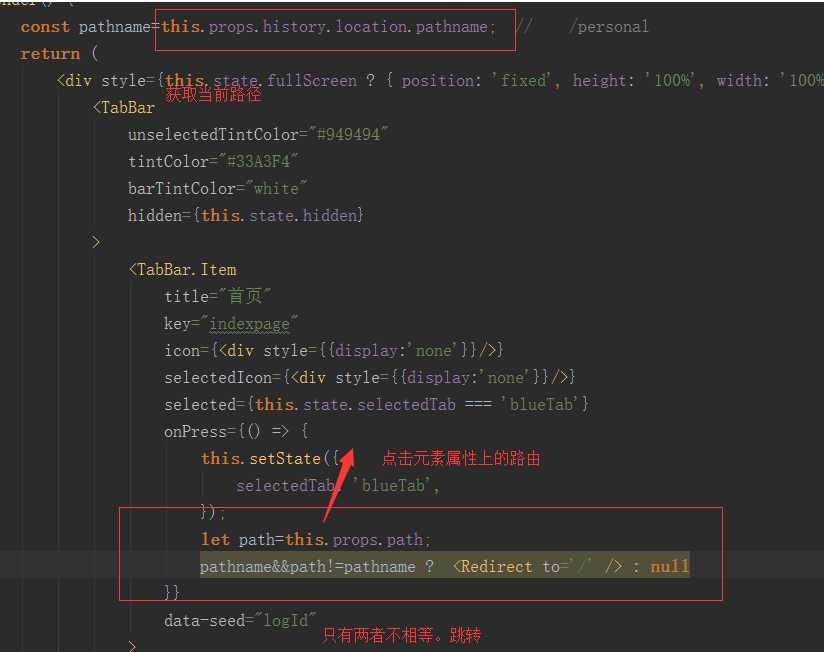824x652 pixels.
Task: Click 'Redirect' in the highlighted ternary line
Action: tap(497, 566)
